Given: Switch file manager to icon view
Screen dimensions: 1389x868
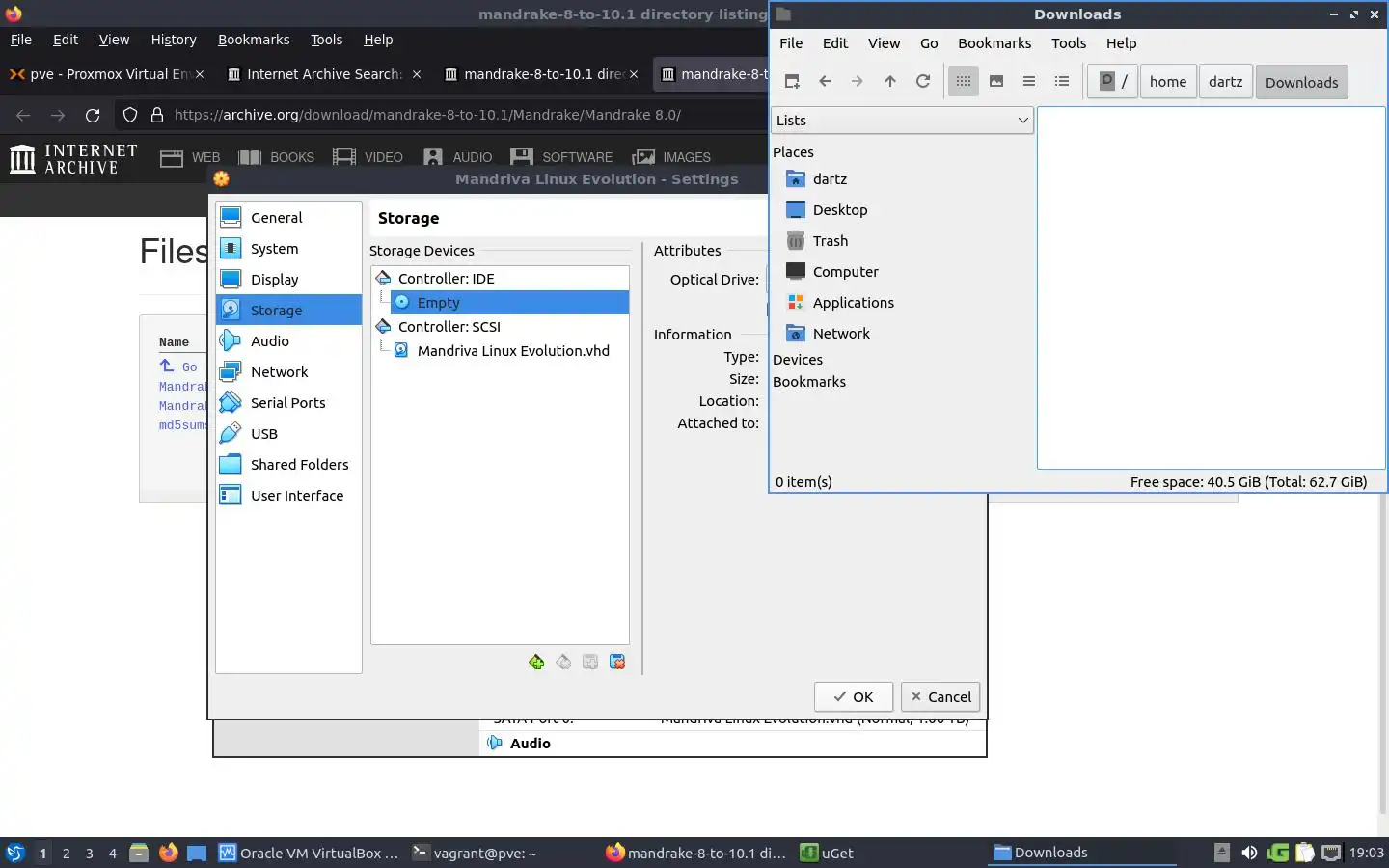Looking at the screenshot, I should 964,82.
